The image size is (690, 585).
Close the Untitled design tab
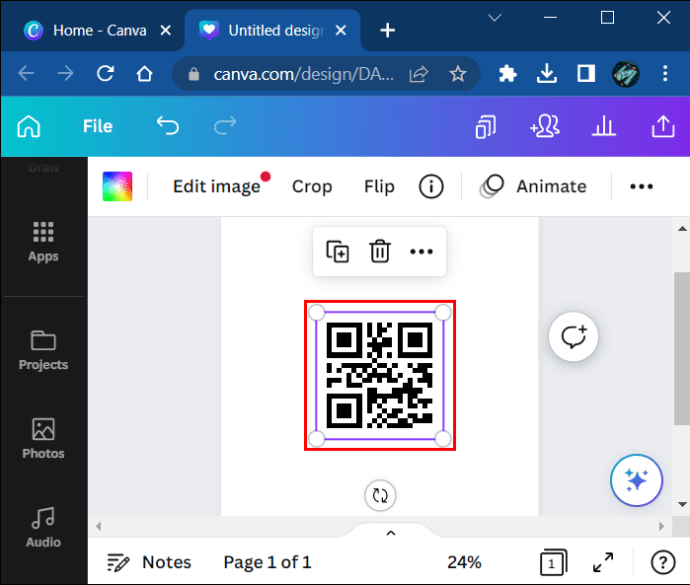(341, 30)
